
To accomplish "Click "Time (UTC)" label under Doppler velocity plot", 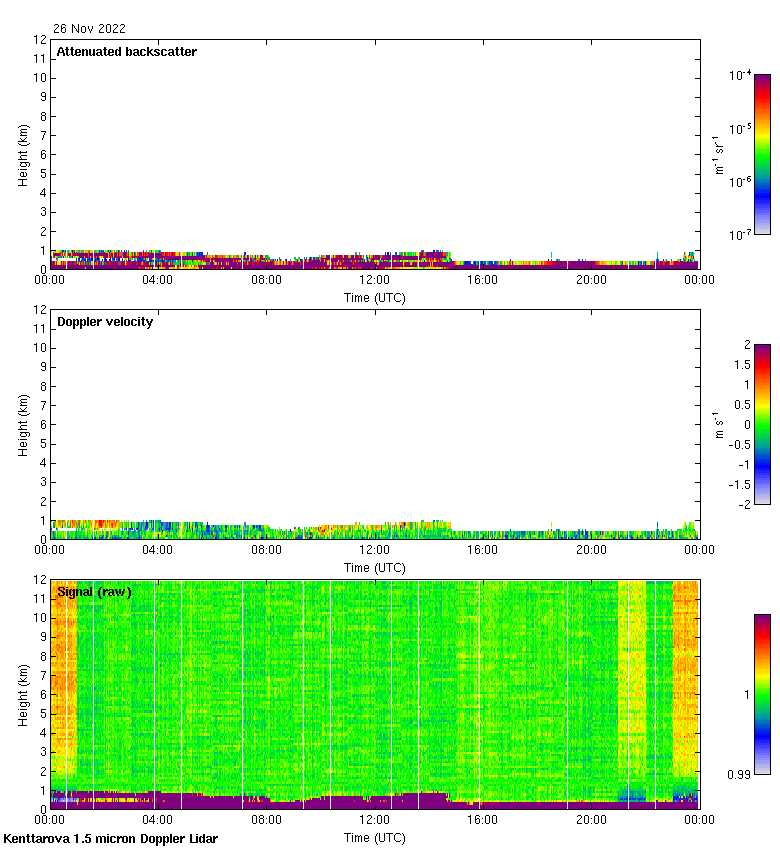I will [374, 568].
